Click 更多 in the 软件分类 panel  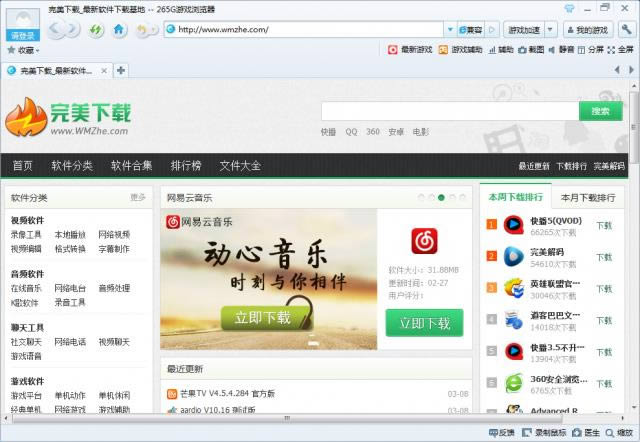pyautogui.click(x=138, y=198)
